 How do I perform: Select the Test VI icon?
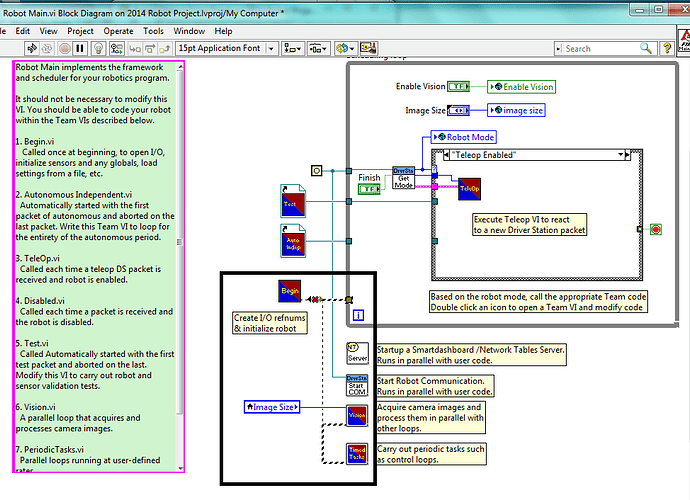[293, 201]
